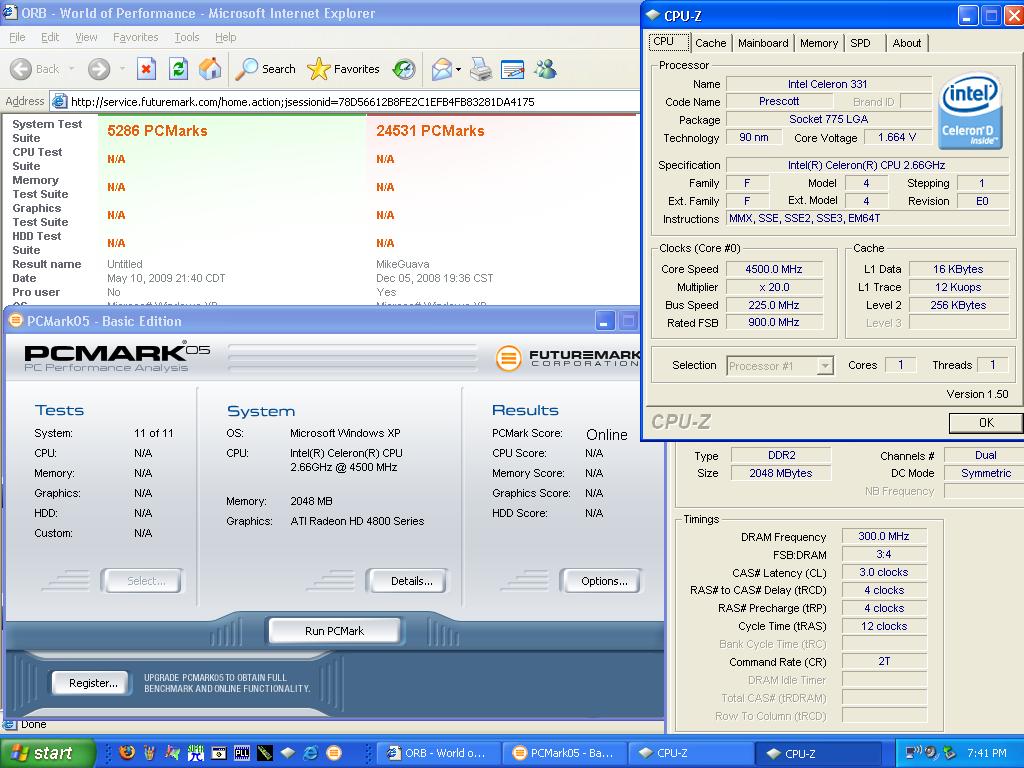The image size is (1024, 768).
Task: Click the Online PCMark Score text
Action: 607,435
